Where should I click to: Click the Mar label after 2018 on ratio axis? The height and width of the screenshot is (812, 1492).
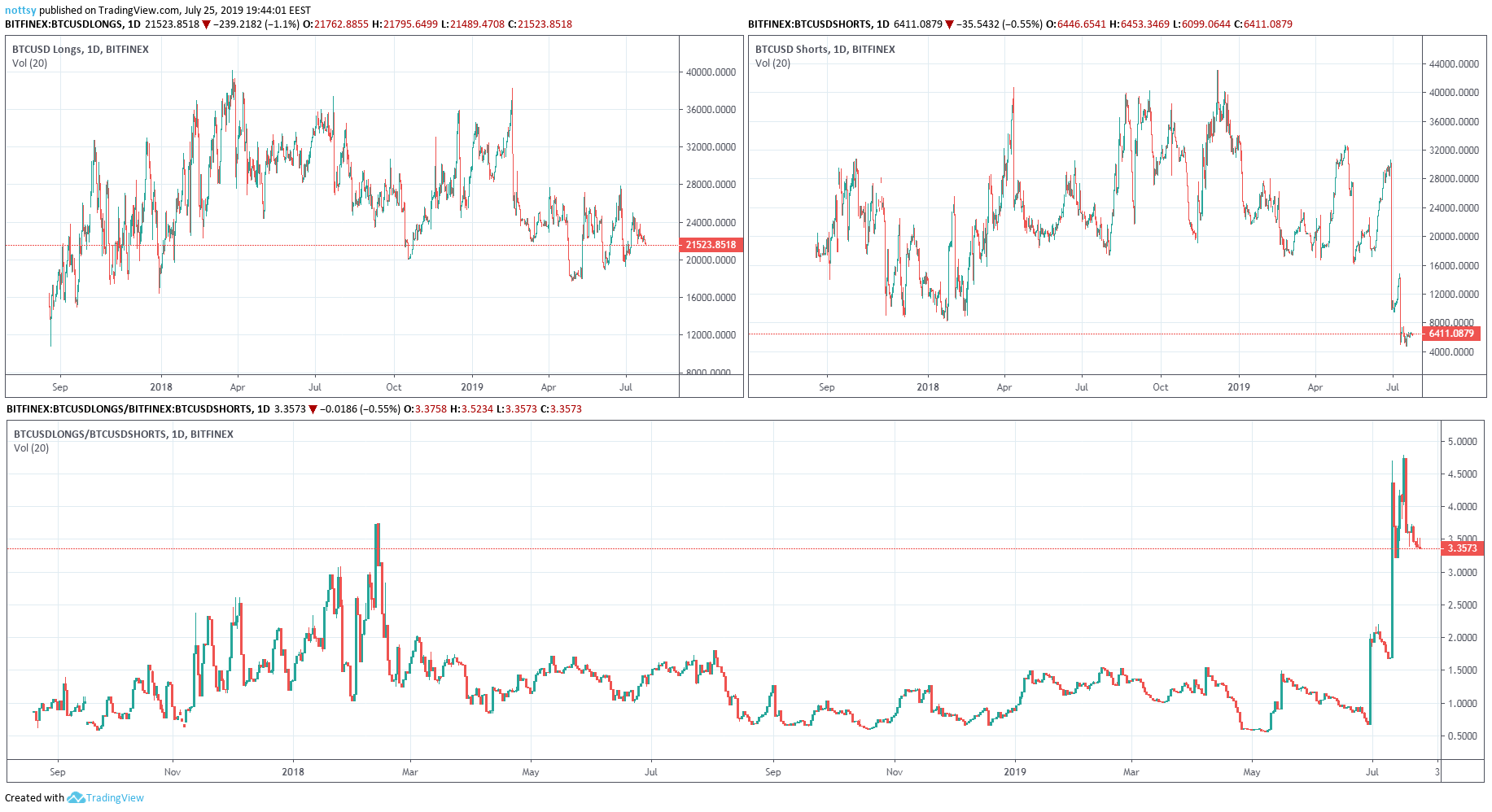(410, 772)
